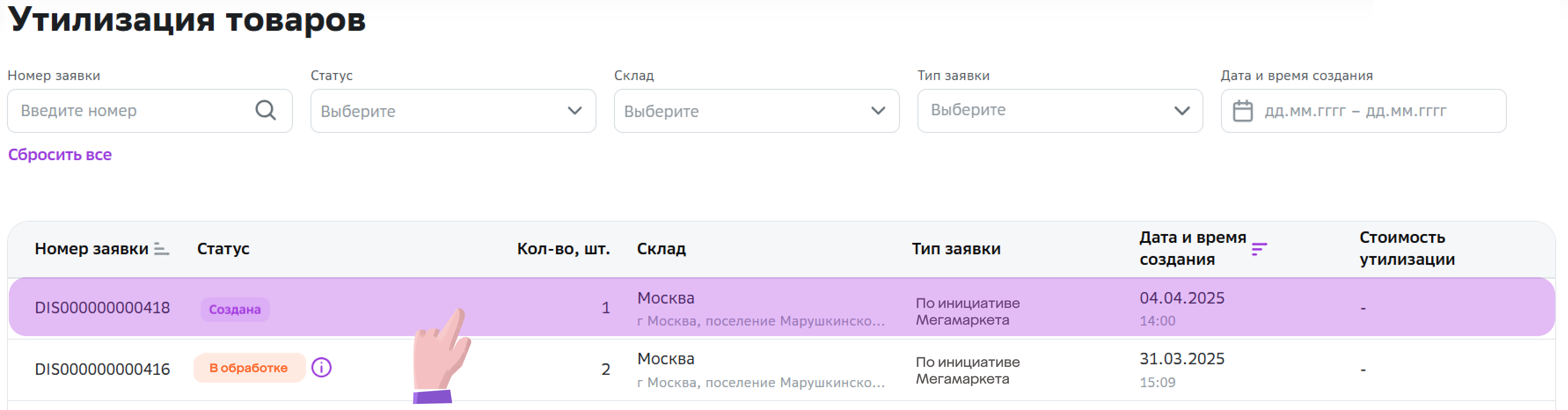Screen dimensions: 1568x410
Task: Click quantity 2 in DIS000000000416 row
Action: coord(605,369)
